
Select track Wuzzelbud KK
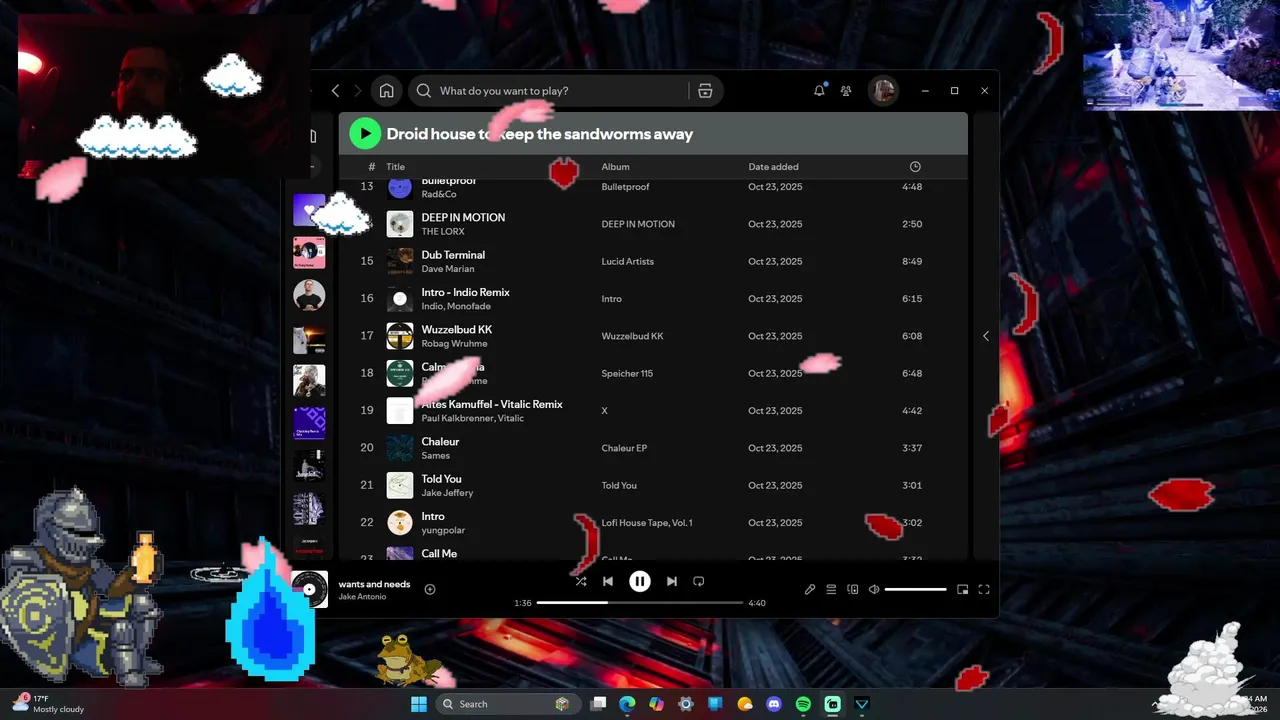point(457,329)
